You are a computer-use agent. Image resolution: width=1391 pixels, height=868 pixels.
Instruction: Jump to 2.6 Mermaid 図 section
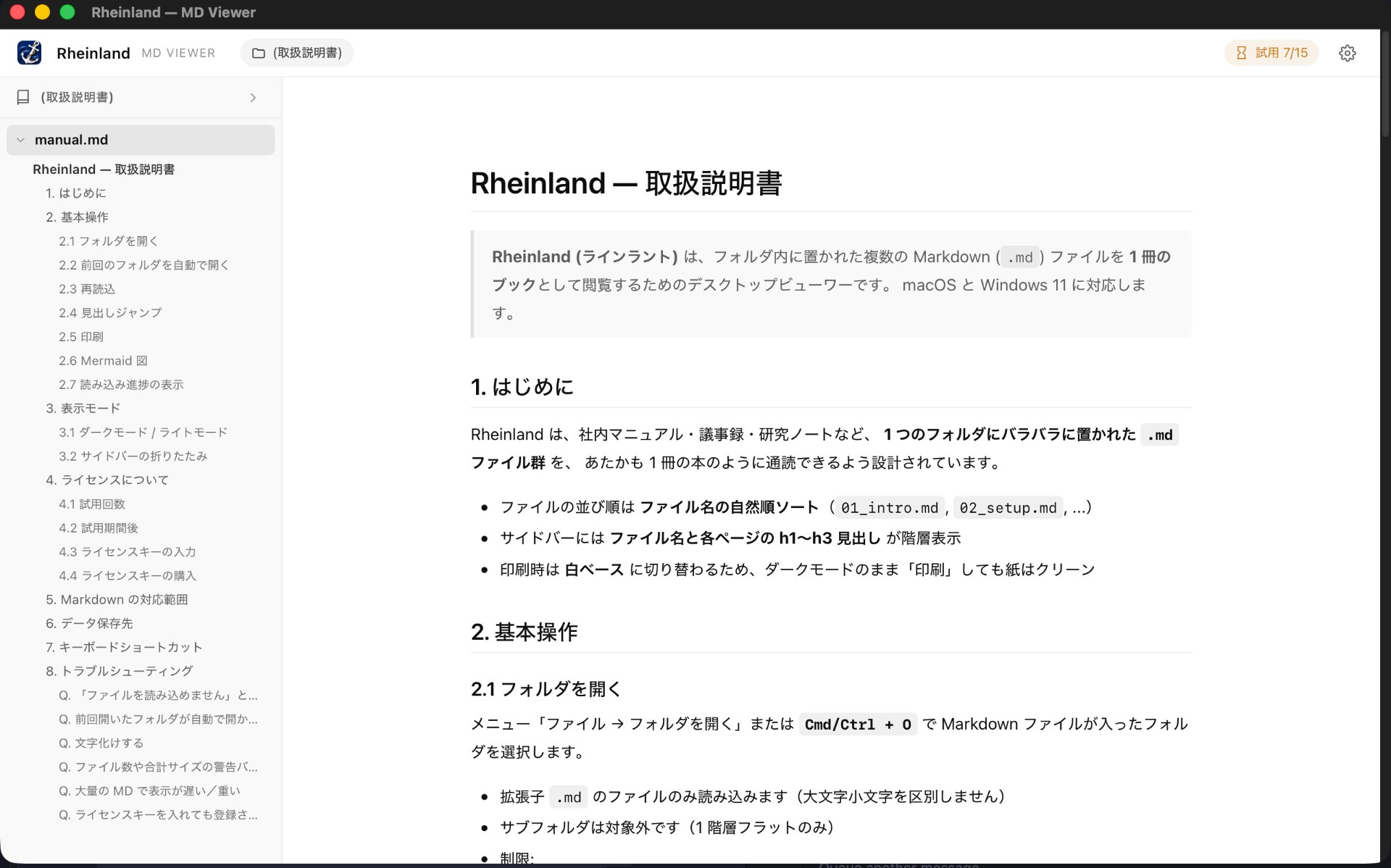coord(103,360)
